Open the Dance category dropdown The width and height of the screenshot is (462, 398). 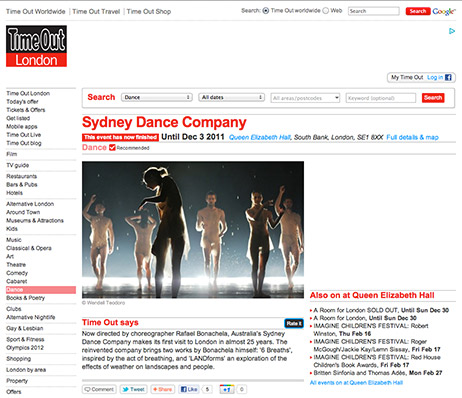pyautogui.click(x=157, y=97)
